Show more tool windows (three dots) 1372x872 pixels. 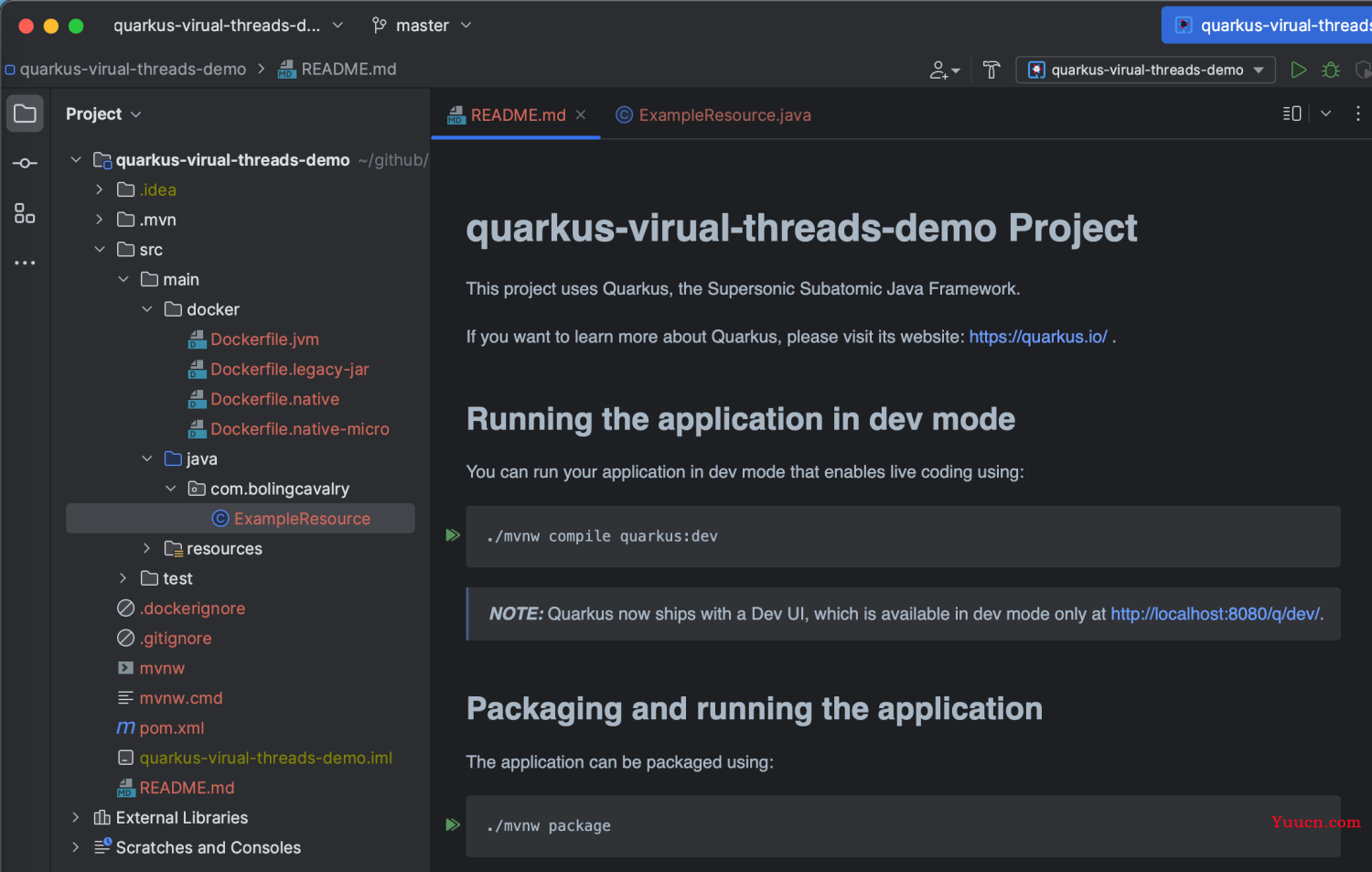25,263
